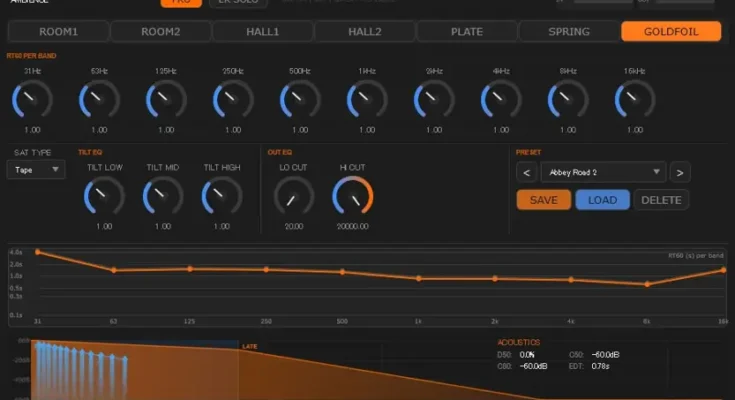Click the 63Hz RT60 knob
This screenshot has width=735, height=400.
(99, 99)
